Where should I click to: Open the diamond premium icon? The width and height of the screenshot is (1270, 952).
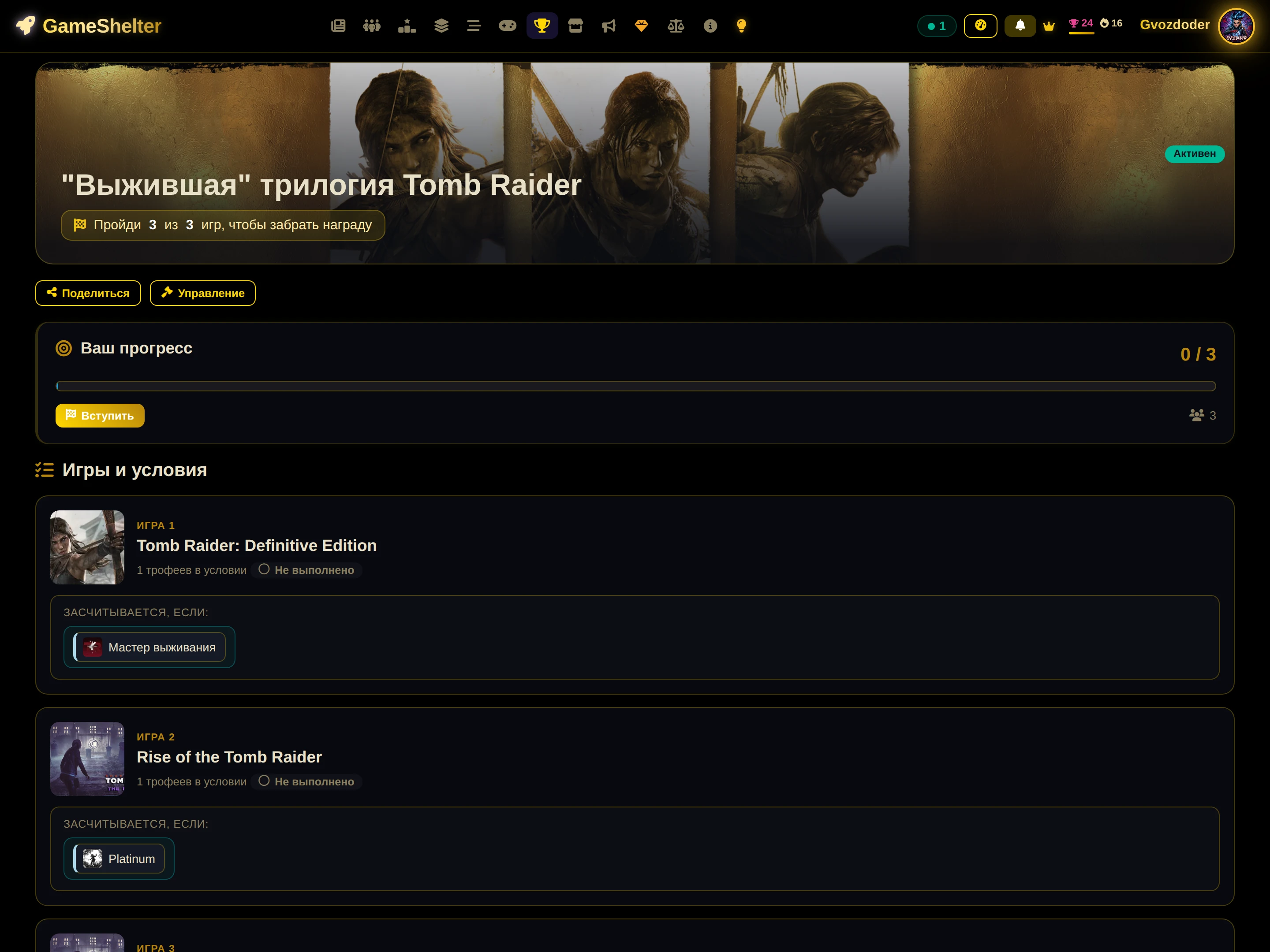tap(641, 26)
